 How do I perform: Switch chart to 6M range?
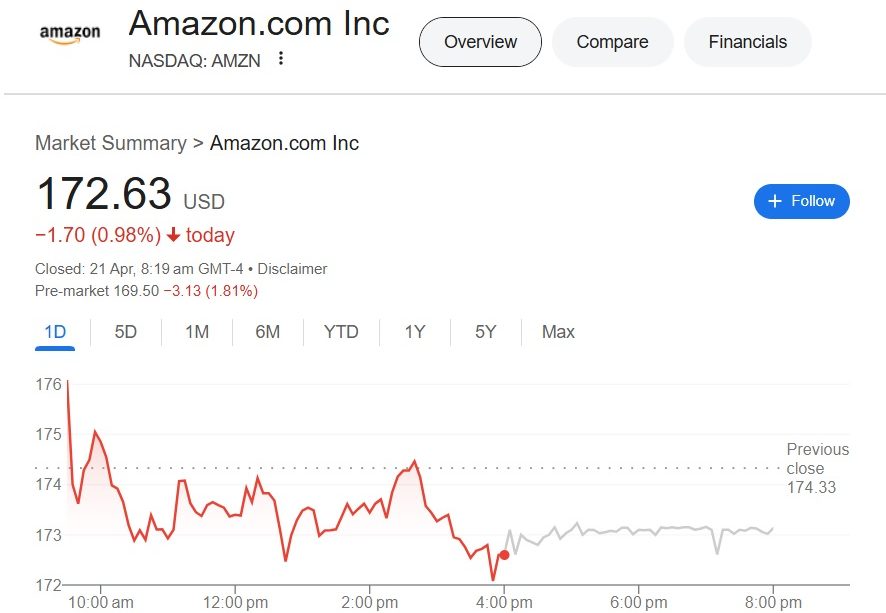[x=267, y=332]
